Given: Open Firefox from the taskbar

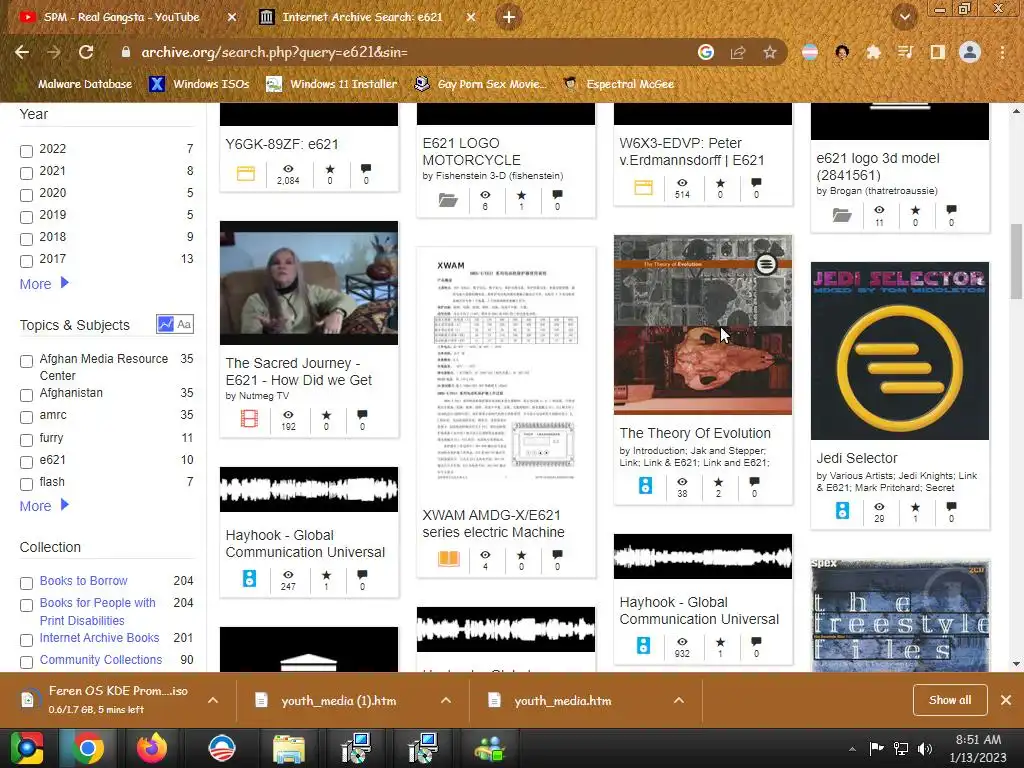Looking at the screenshot, I should point(152,748).
